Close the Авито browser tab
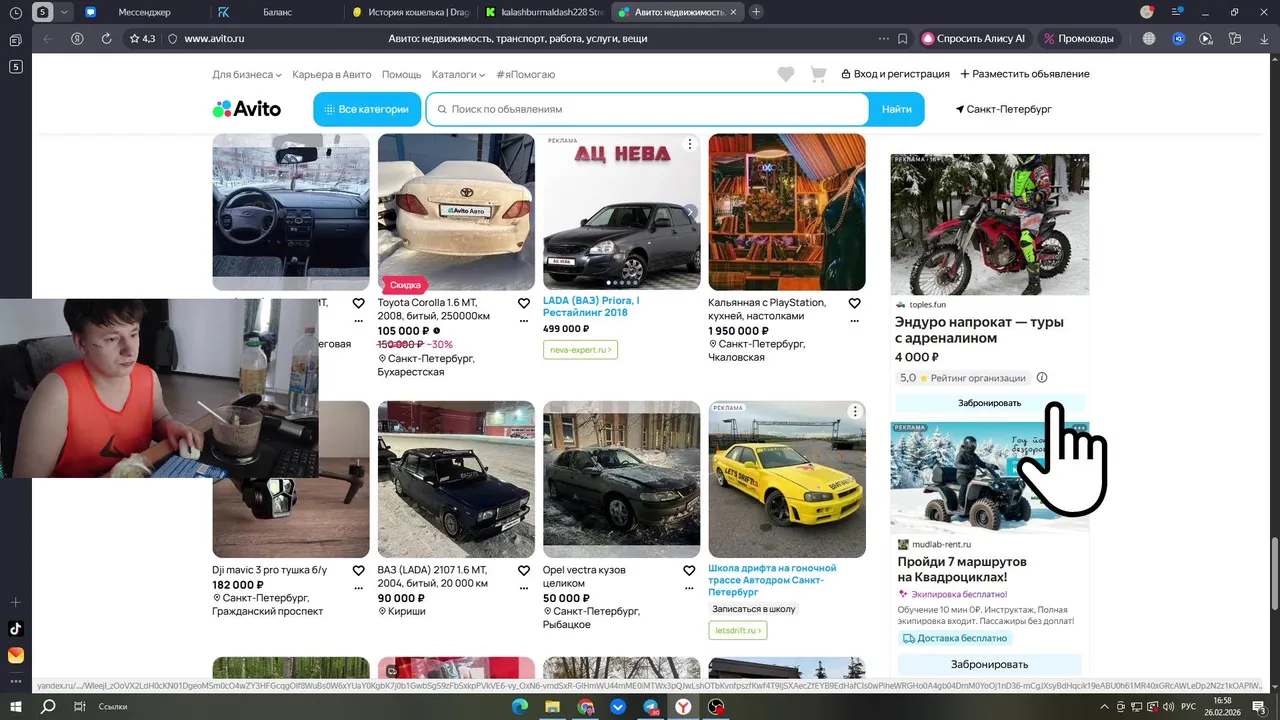Screen dimensions: 1280x720 tap(733, 12)
